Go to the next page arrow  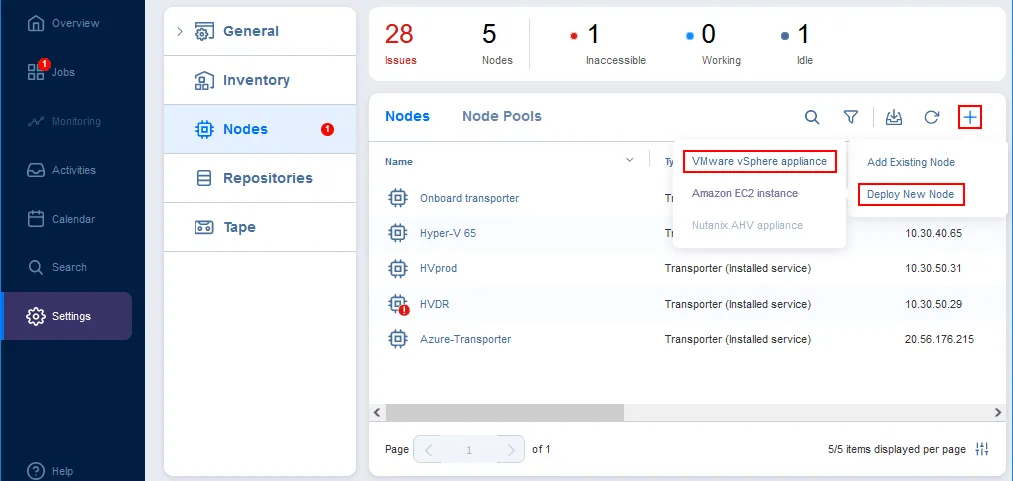click(x=511, y=449)
